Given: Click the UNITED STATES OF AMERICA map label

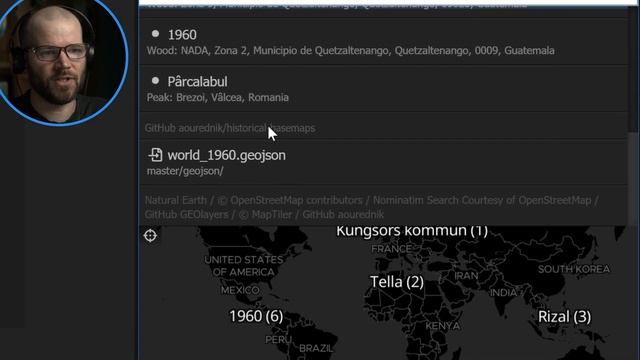Looking at the screenshot, I should [x=244, y=266].
